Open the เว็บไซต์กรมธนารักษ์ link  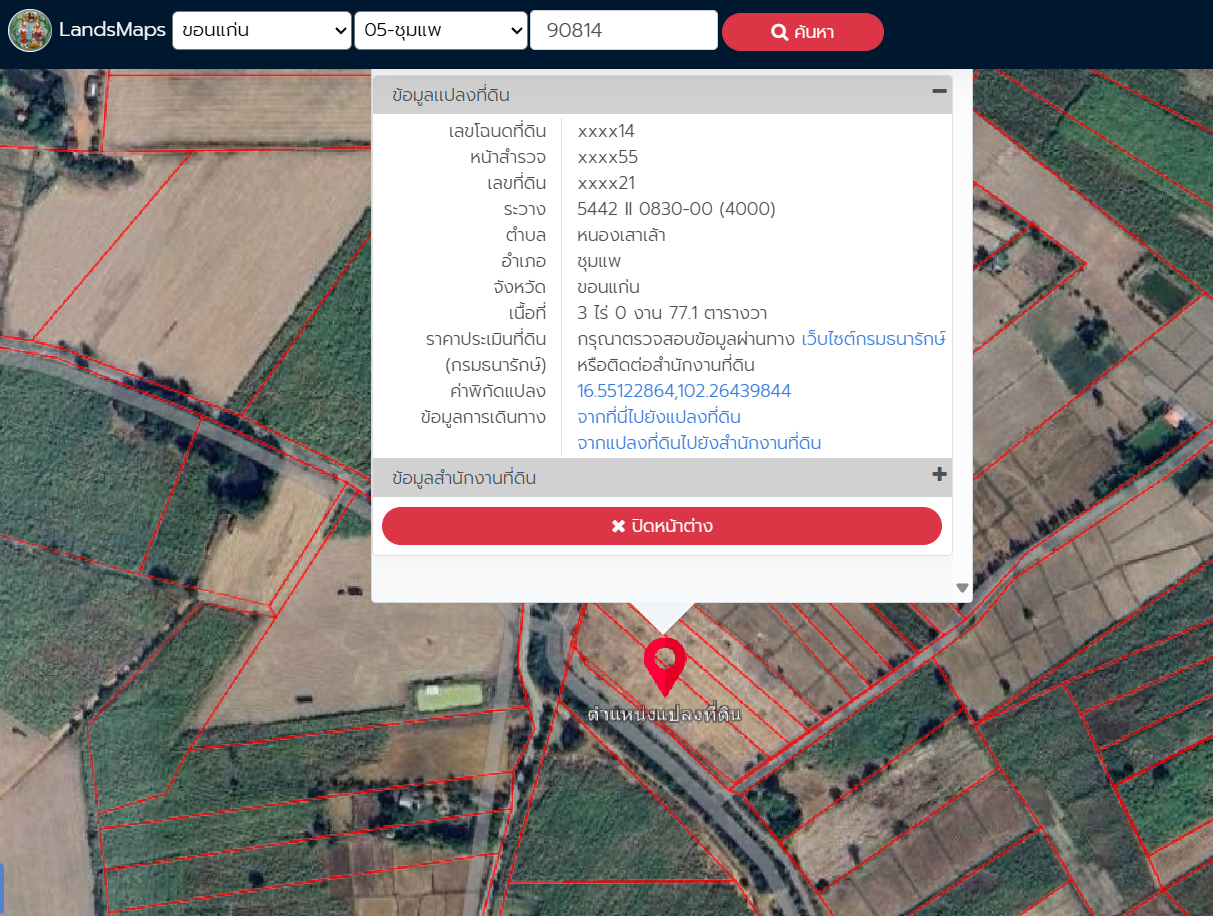coord(873,339)
